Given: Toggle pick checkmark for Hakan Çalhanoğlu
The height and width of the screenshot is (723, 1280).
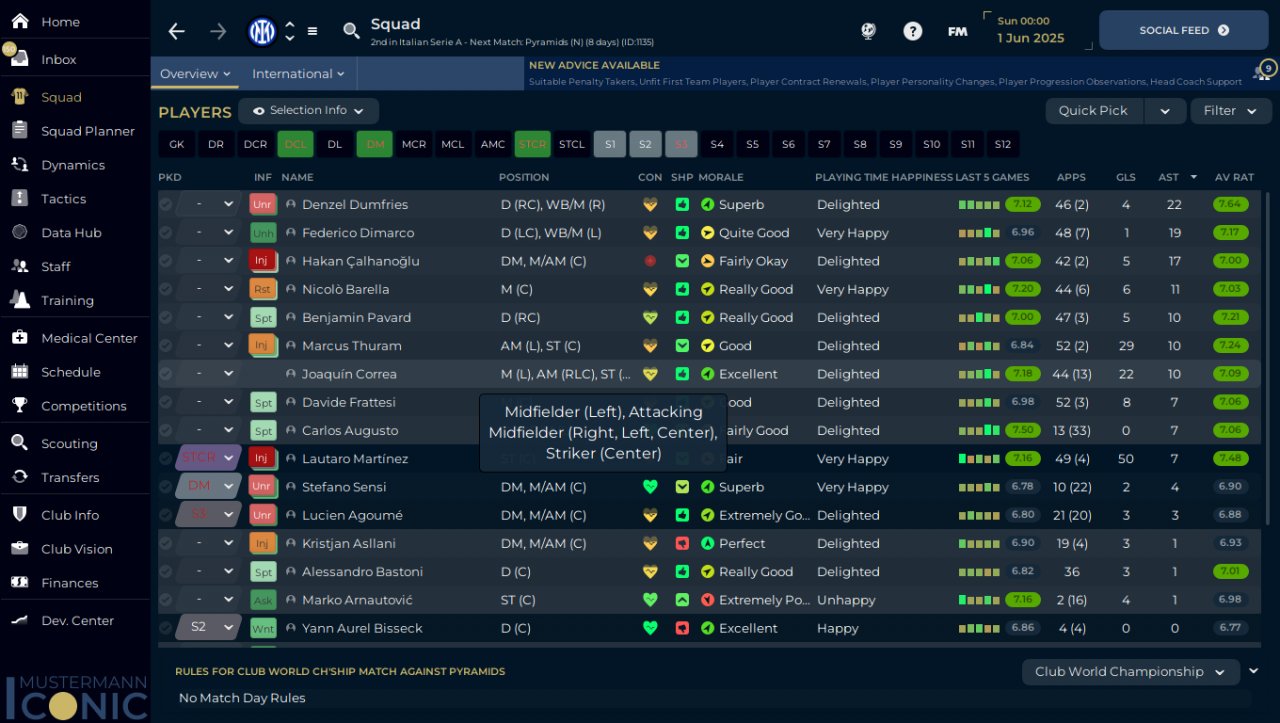Looking at the screenshot, I should click(165, 261).
